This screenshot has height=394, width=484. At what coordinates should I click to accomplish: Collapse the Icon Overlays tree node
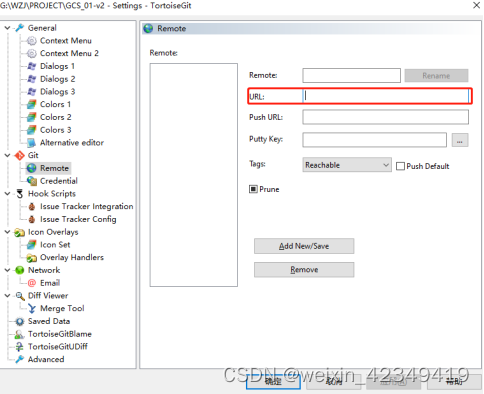(7, 232)
